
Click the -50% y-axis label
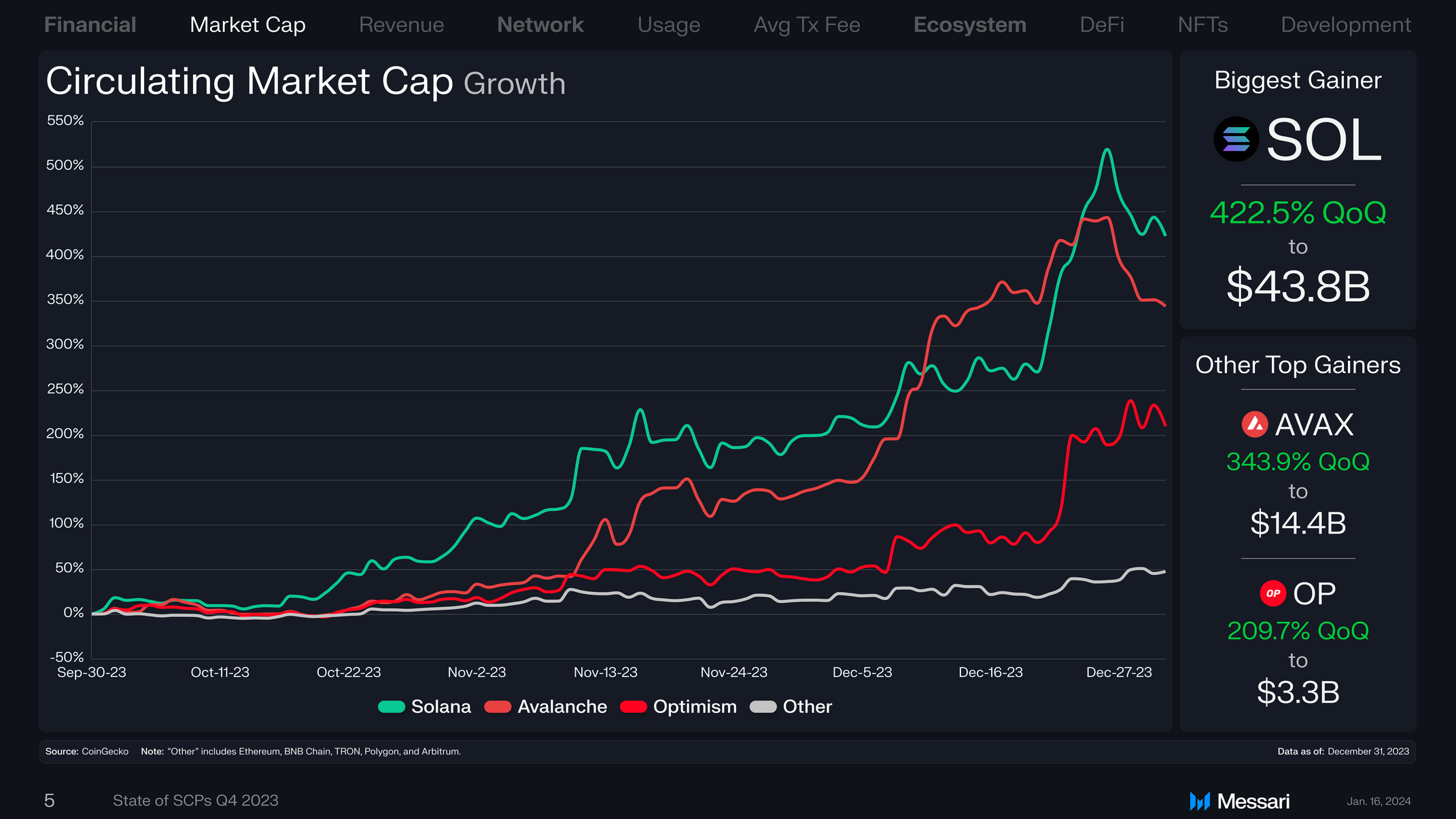pyautogui.click(x=67, y=658)
